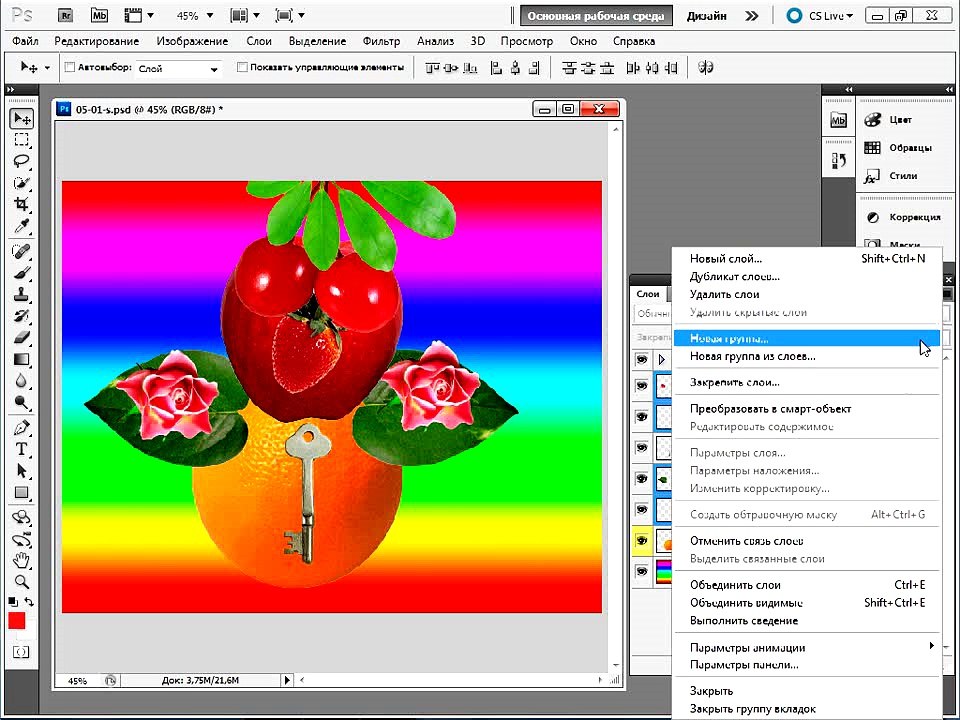The image size is (960, 720).
Task: Open the 45% zoom level dropdown
Action: click(x=195, y=15)
